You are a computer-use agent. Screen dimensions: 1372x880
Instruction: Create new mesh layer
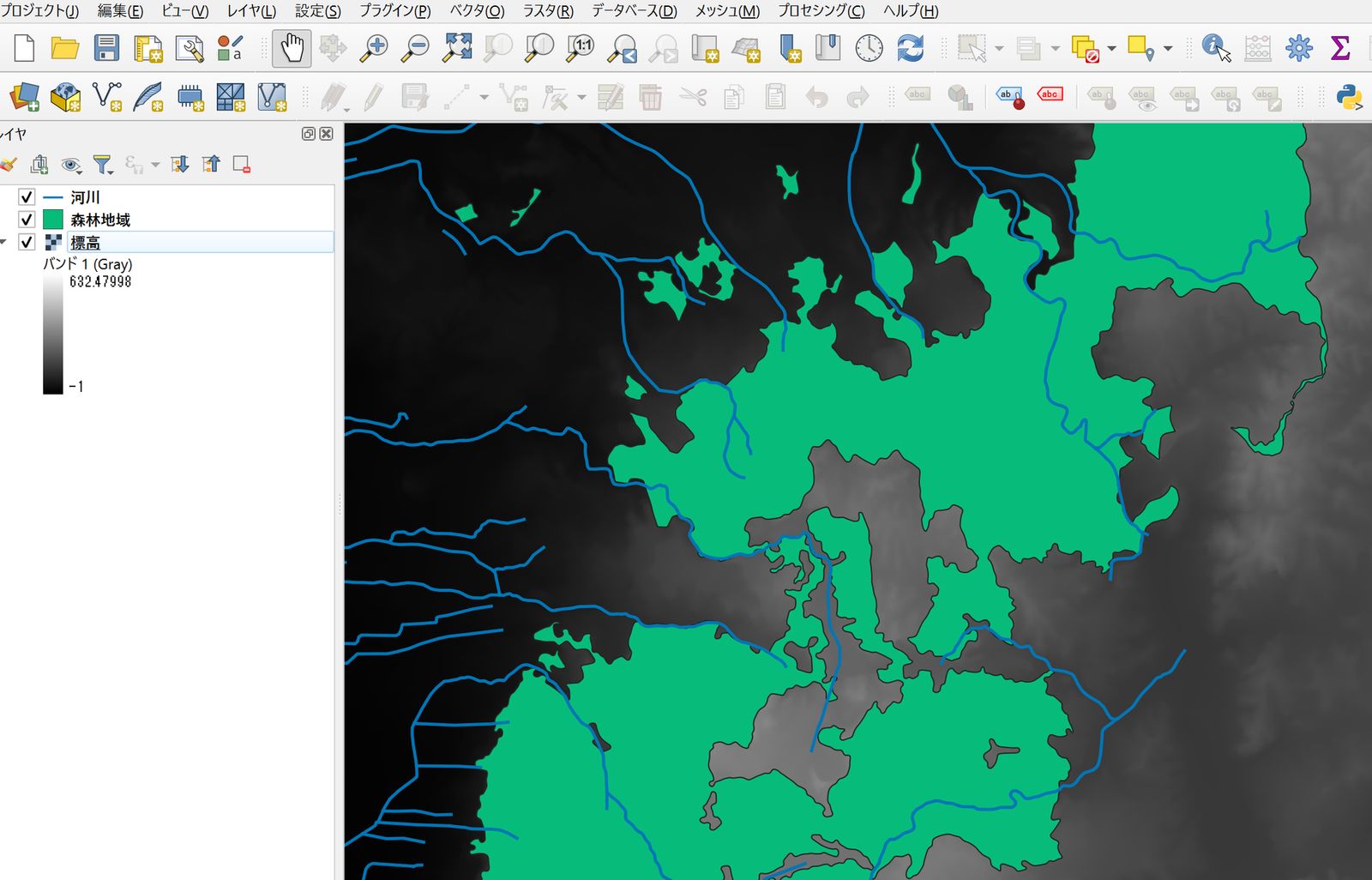click(x=230, y=97)
